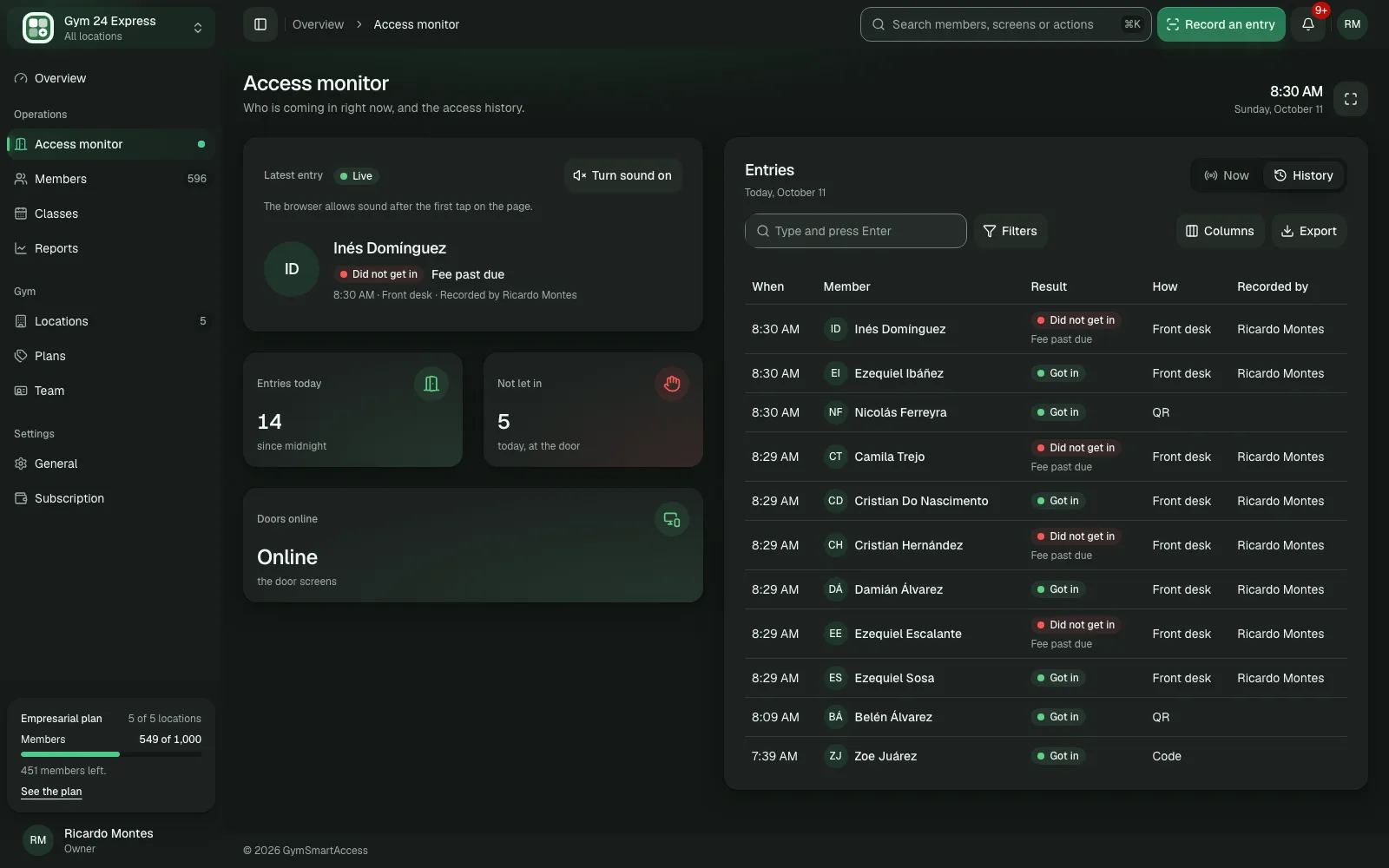Click Inés Domínguez large ID avatar
Image resolution: width=1389 pixels, height=868 pixels.
(292, 269)
